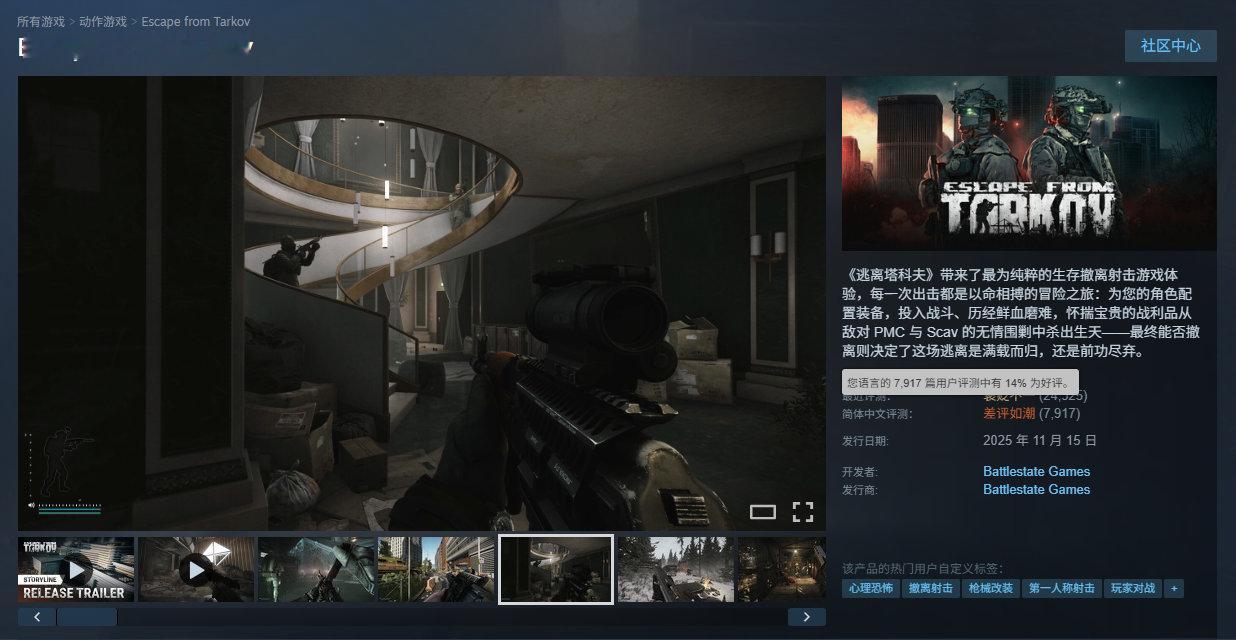Add a tag with plus button

click(1174, 588)
